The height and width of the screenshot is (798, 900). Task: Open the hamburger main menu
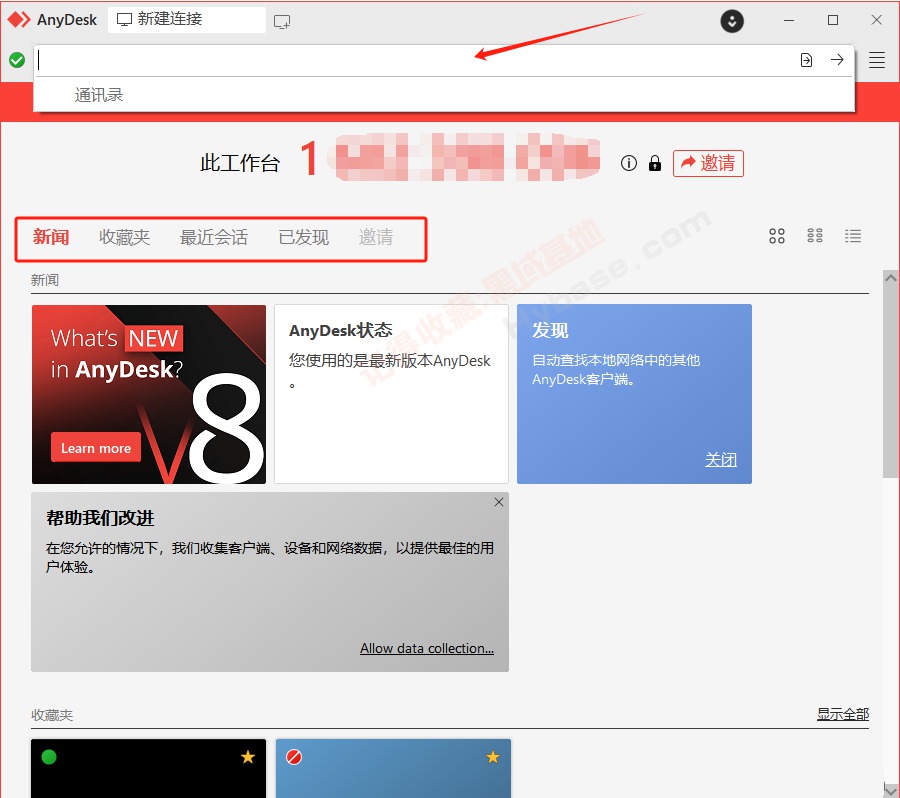[x=876, y=60]
